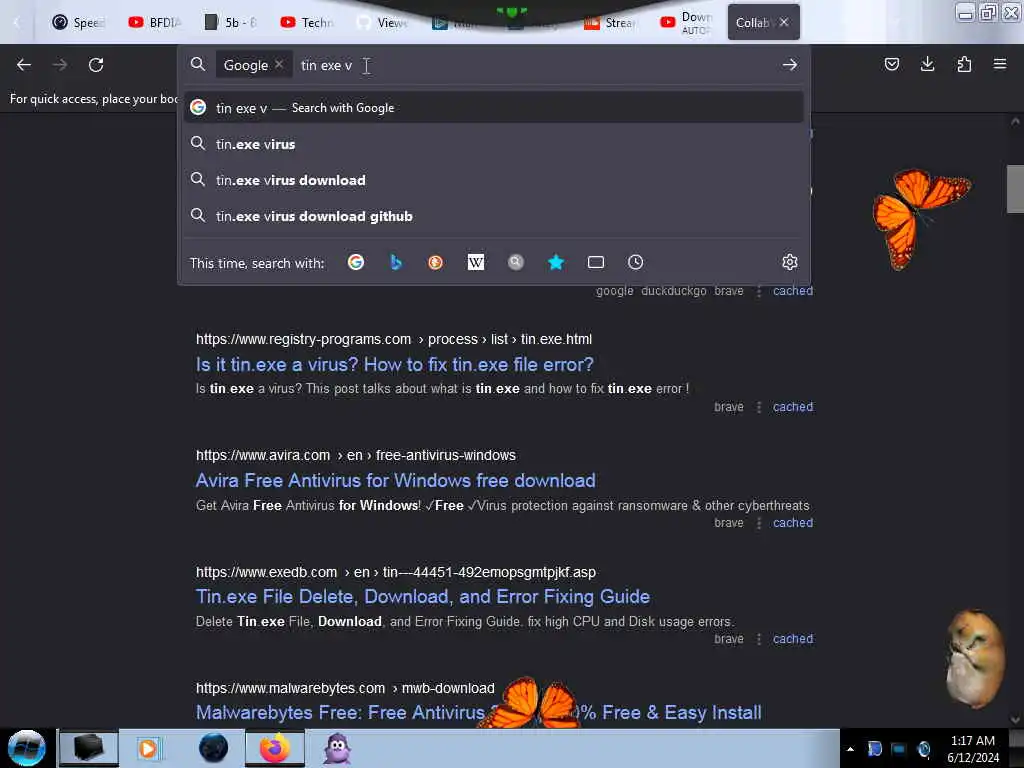
Task: Click URL text 'https://www.registry-programs.com'
Action: pyautogui.click(x=304, y=340)
